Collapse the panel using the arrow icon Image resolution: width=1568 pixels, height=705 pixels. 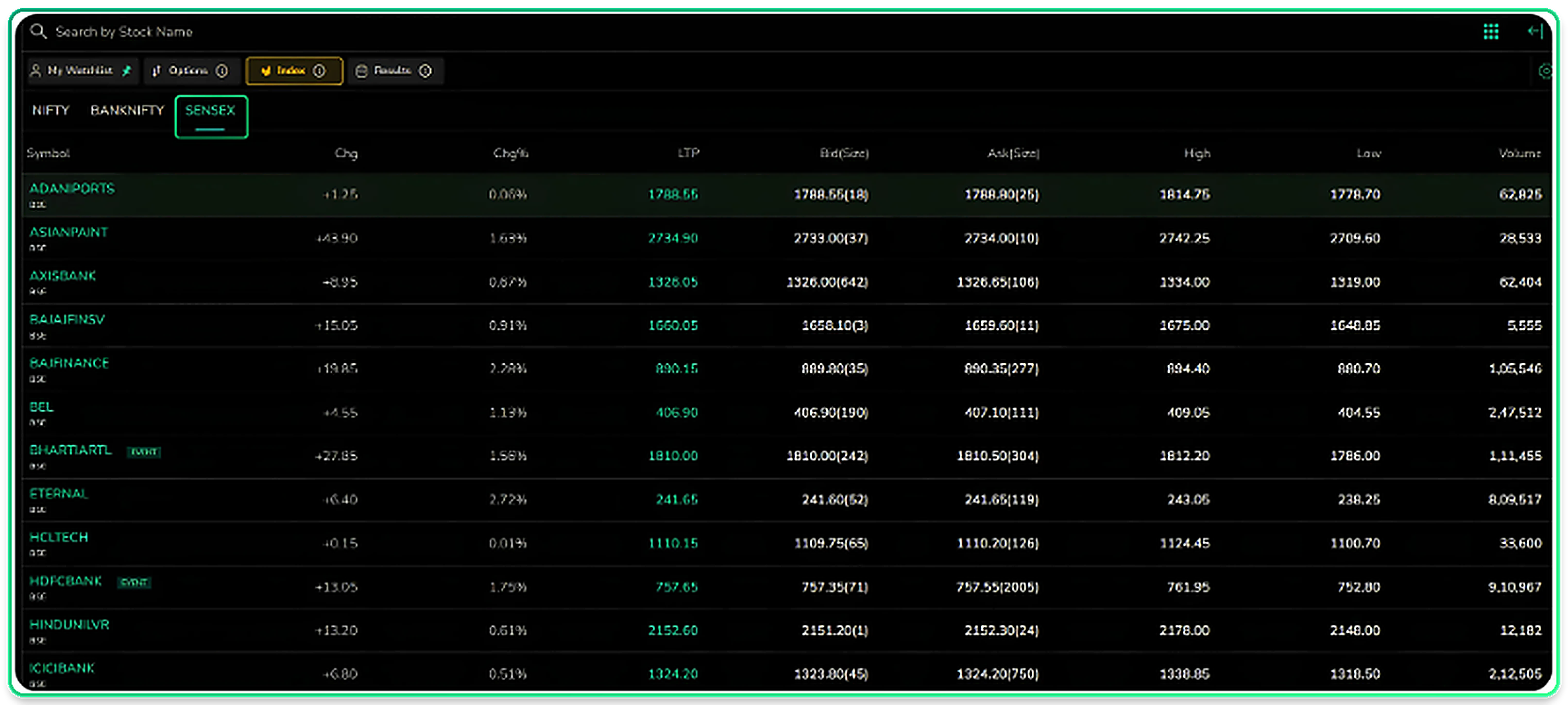click(x=1534, y=31)
